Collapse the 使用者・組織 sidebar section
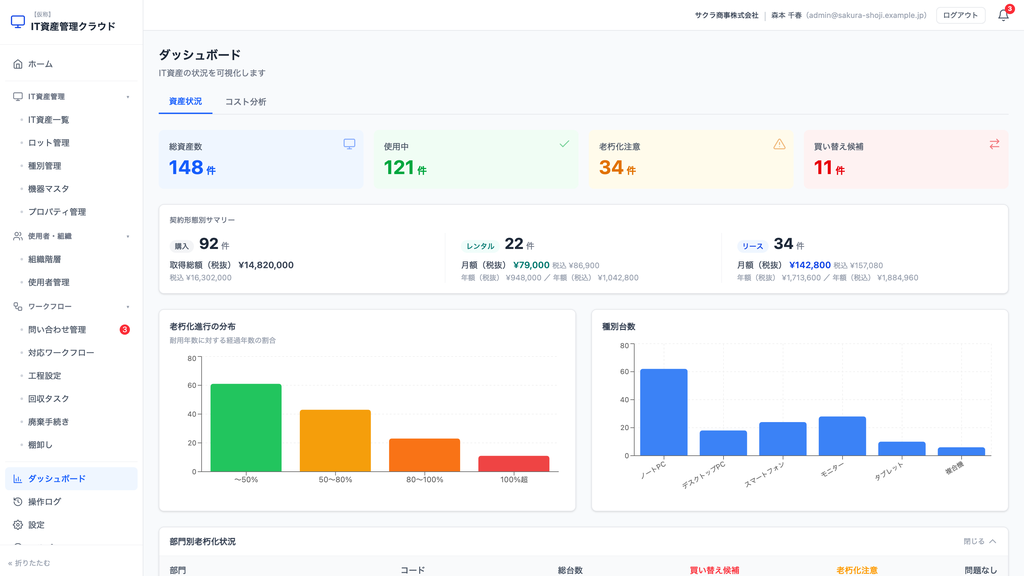This screenshot has height=576, width=1024. [x=71, y=236]
